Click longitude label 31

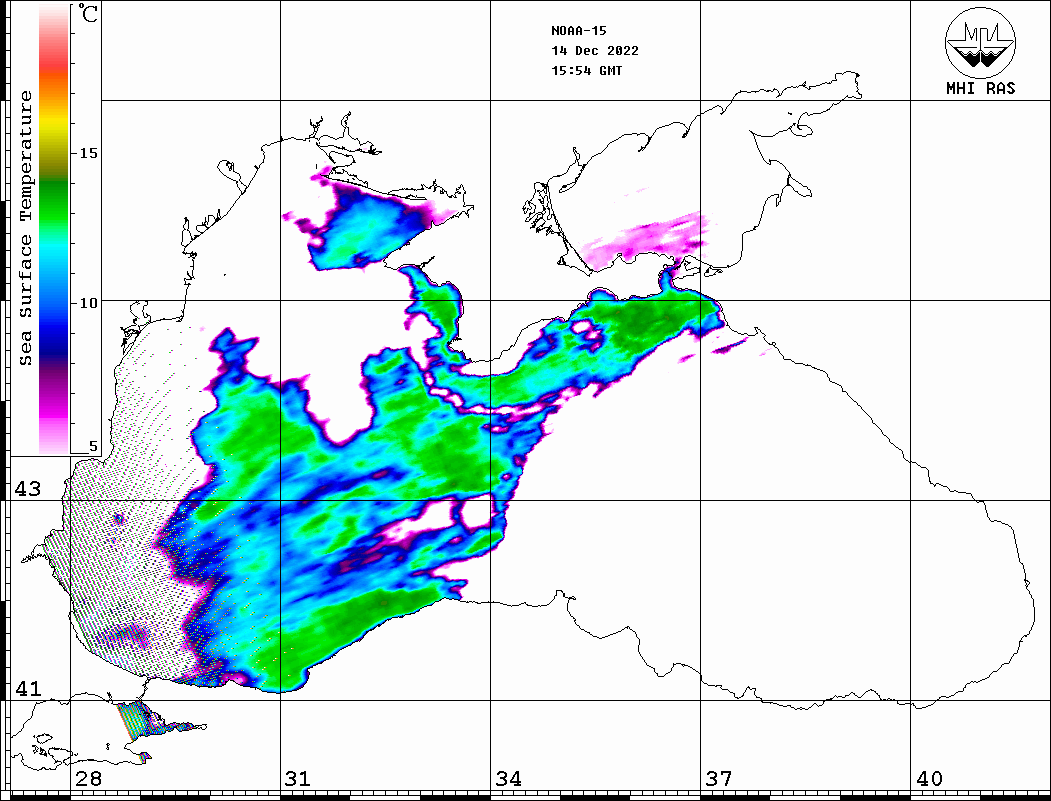(x=298, y=779)
